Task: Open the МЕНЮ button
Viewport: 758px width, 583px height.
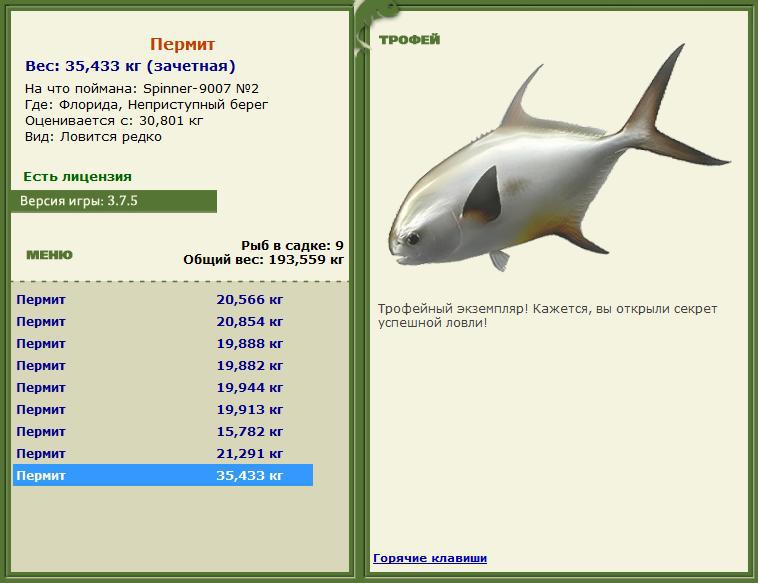Action: pos(49,255)
